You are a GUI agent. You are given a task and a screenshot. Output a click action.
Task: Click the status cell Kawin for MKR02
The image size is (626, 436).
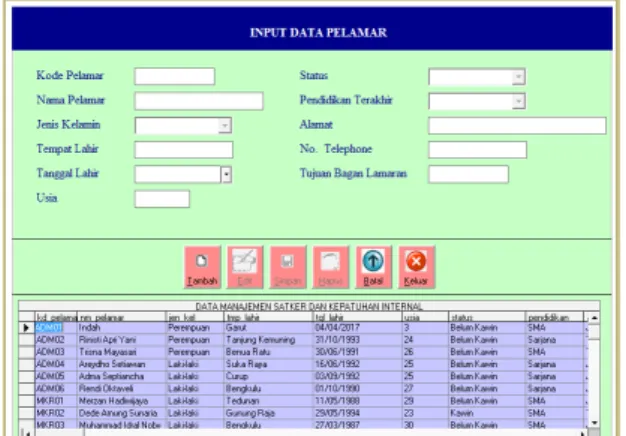coord(487,413)
